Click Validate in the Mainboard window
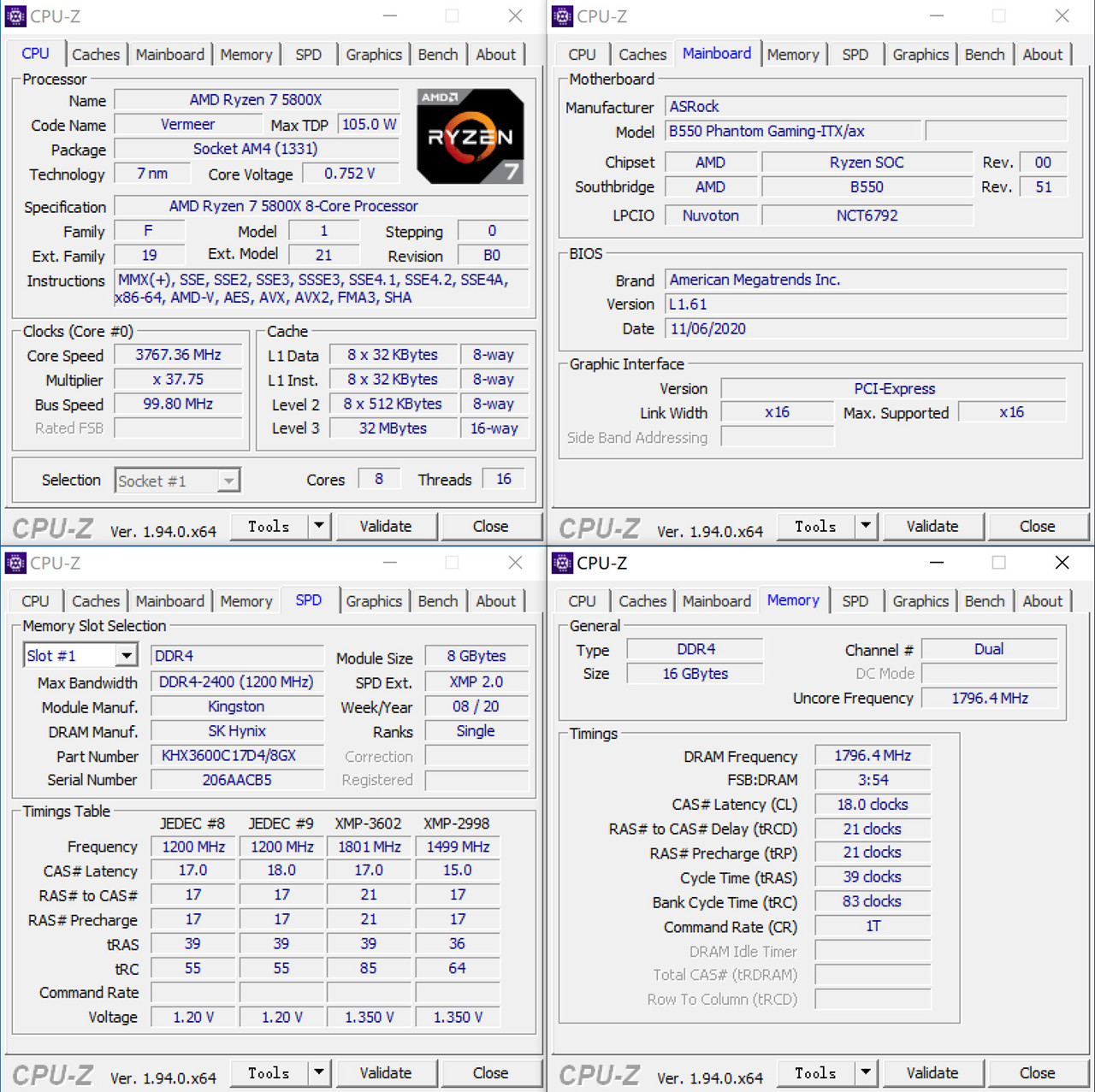The width and height of the screenshot is (1095, 1092). click(x=932, y=526)
